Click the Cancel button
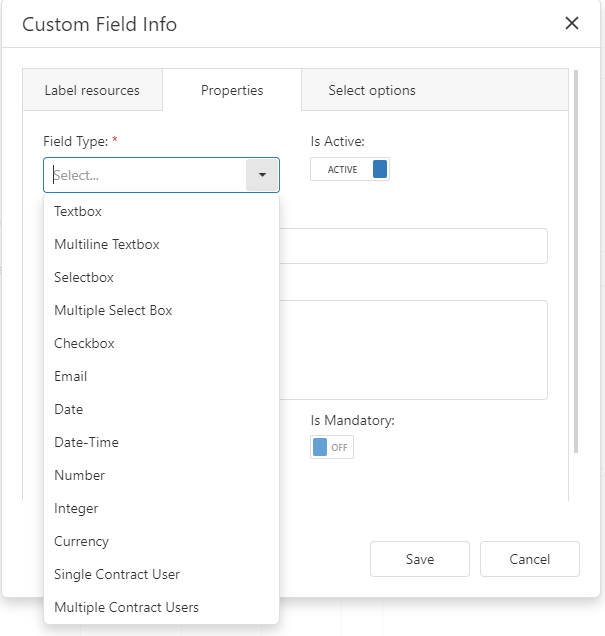This screenshot has width=605, height=636. tap(530, 559)
